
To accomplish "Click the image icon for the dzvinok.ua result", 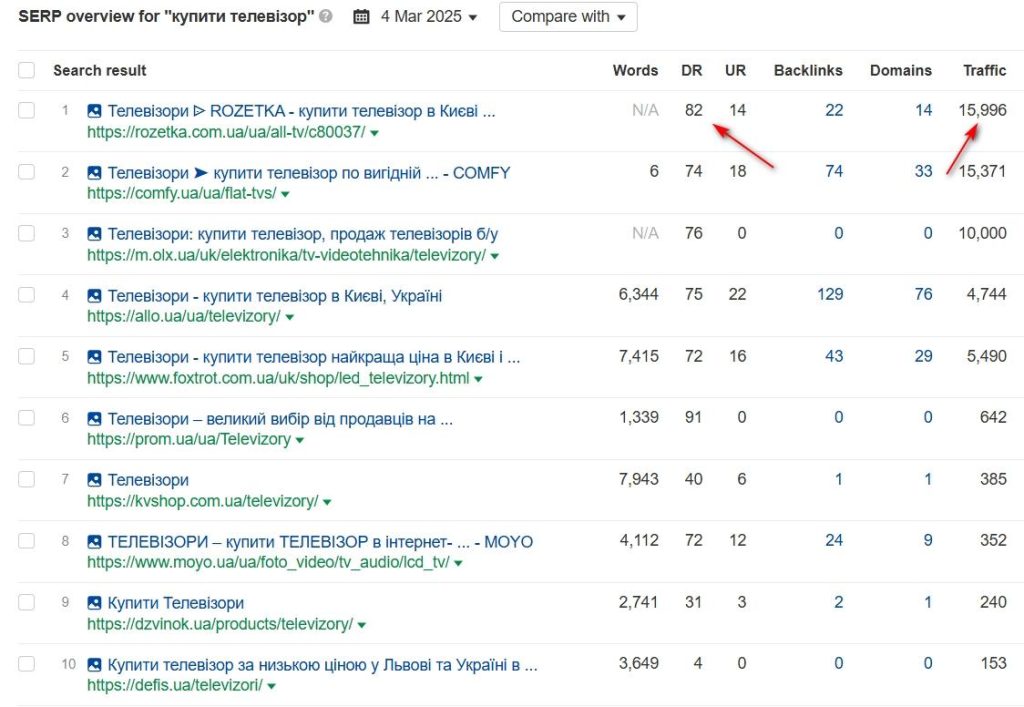I will point(94,603).
